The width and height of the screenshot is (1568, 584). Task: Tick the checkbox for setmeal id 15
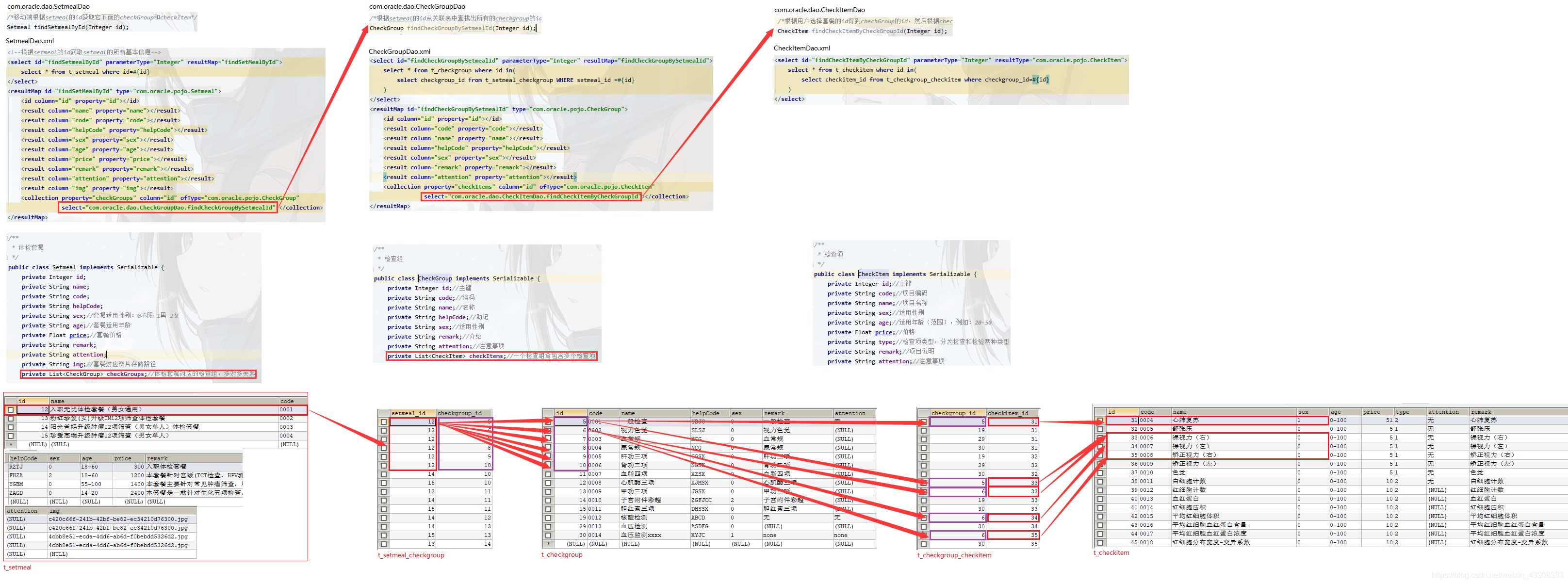pyautogui.click(x=10, y=436)
